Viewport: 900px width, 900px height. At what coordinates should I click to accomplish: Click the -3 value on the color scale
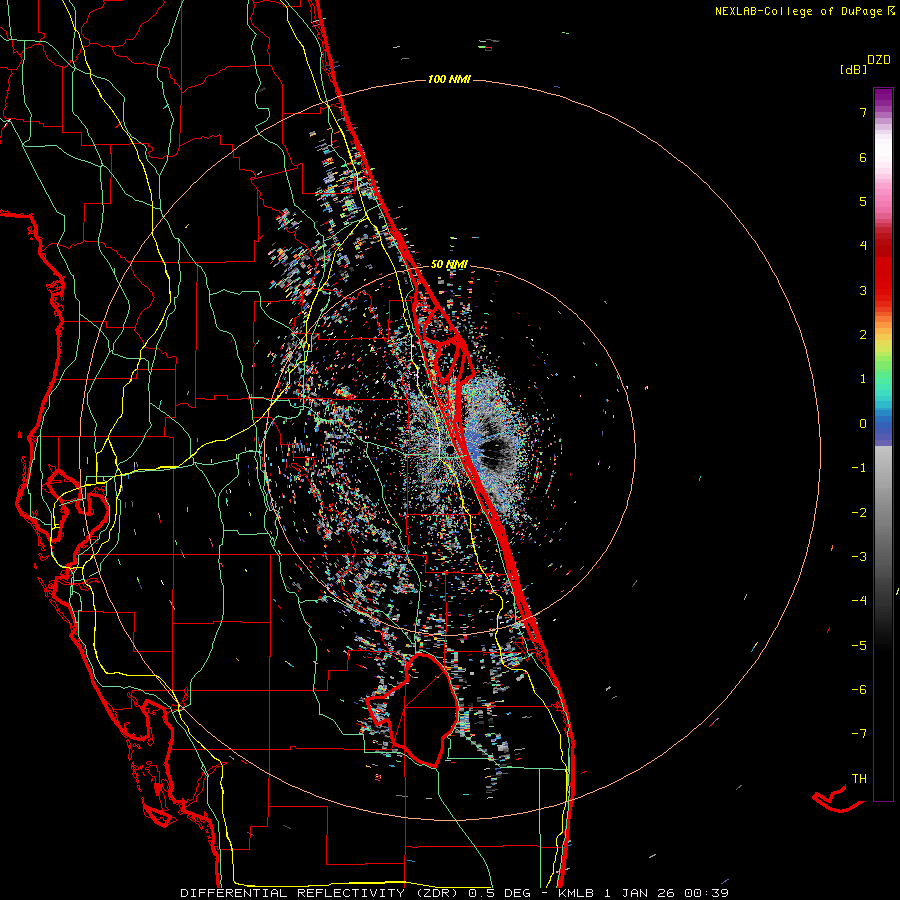[859, 557]
